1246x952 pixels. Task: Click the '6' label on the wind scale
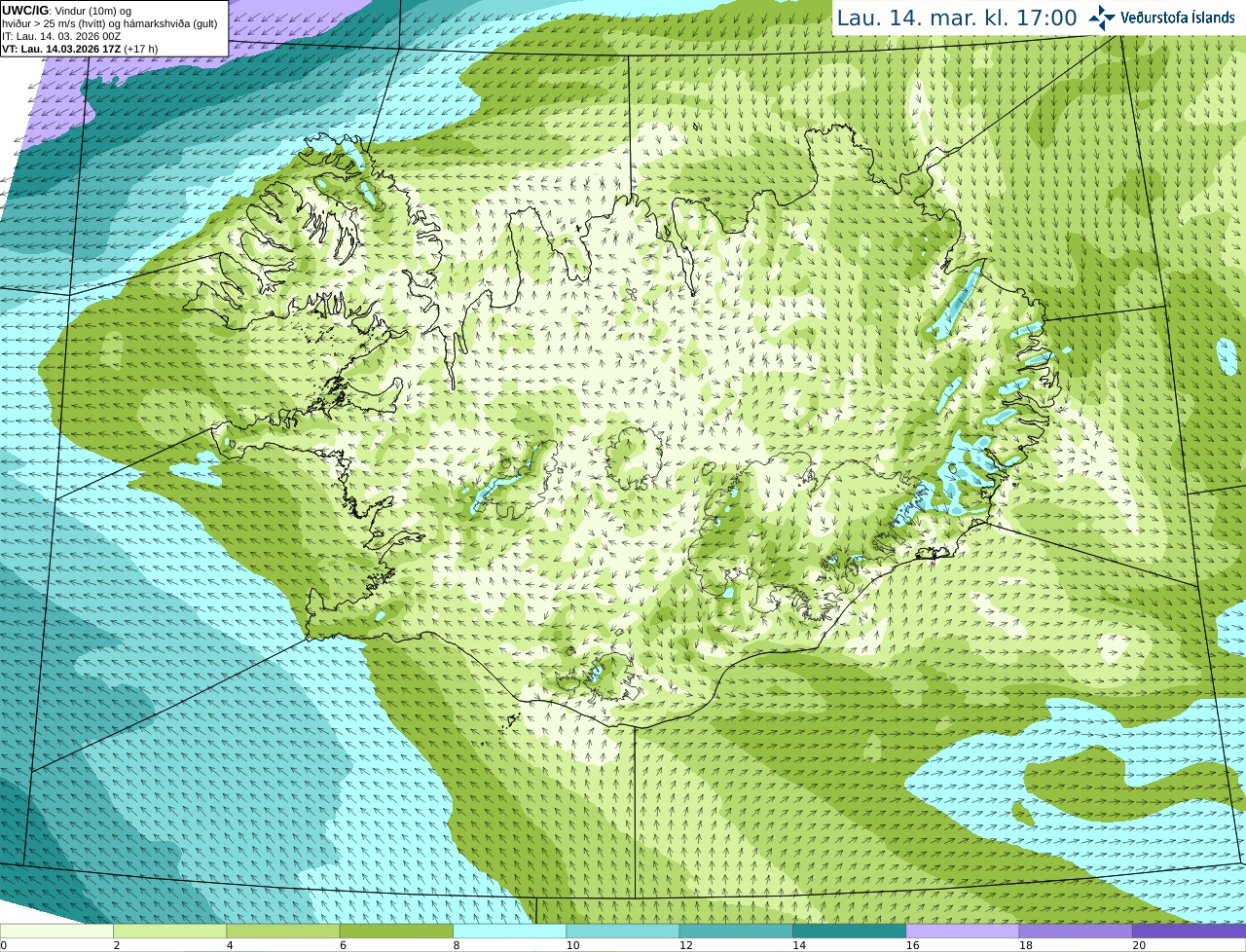[344, 945]
